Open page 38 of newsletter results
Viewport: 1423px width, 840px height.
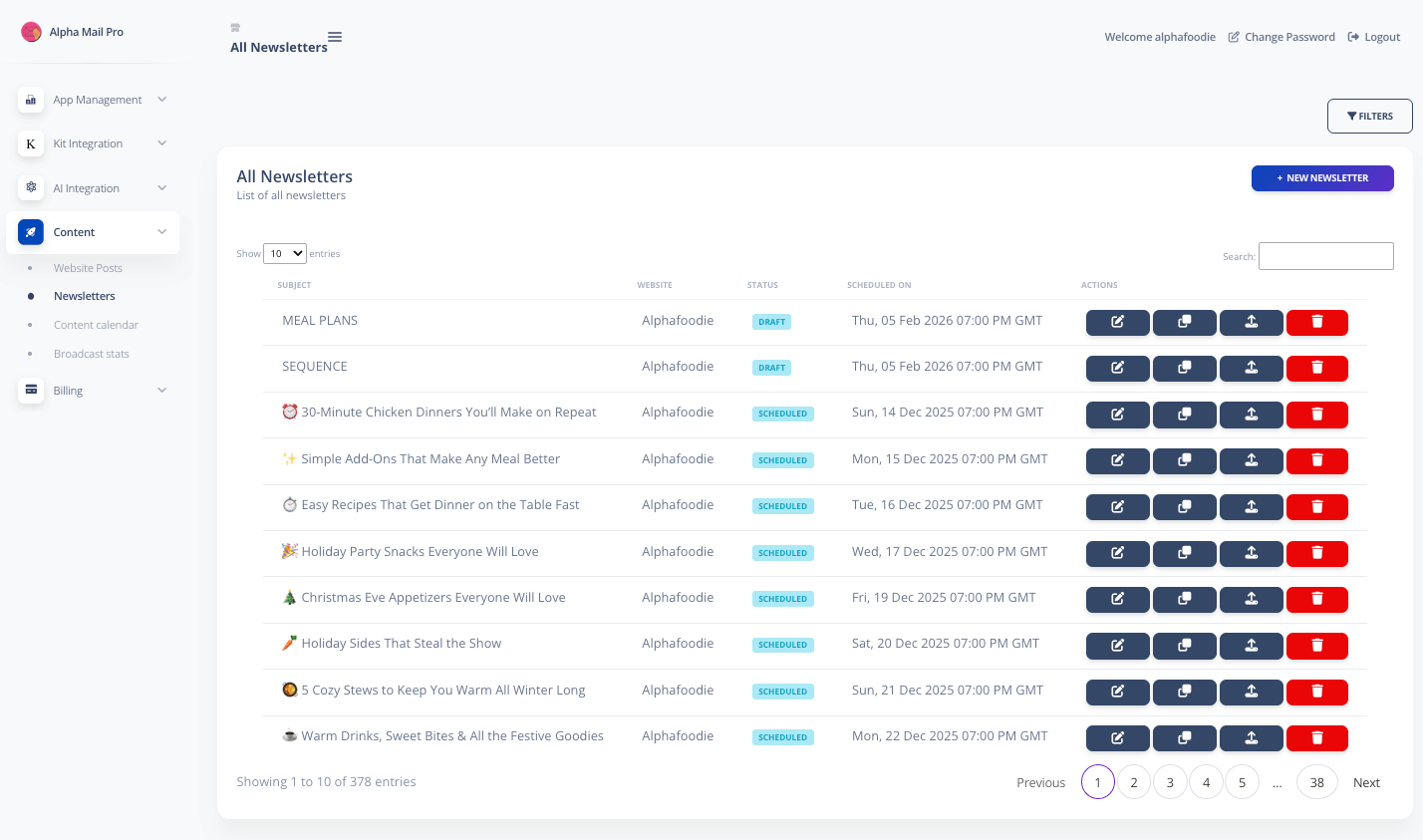pyautogui.click(x=1316, y=782)
